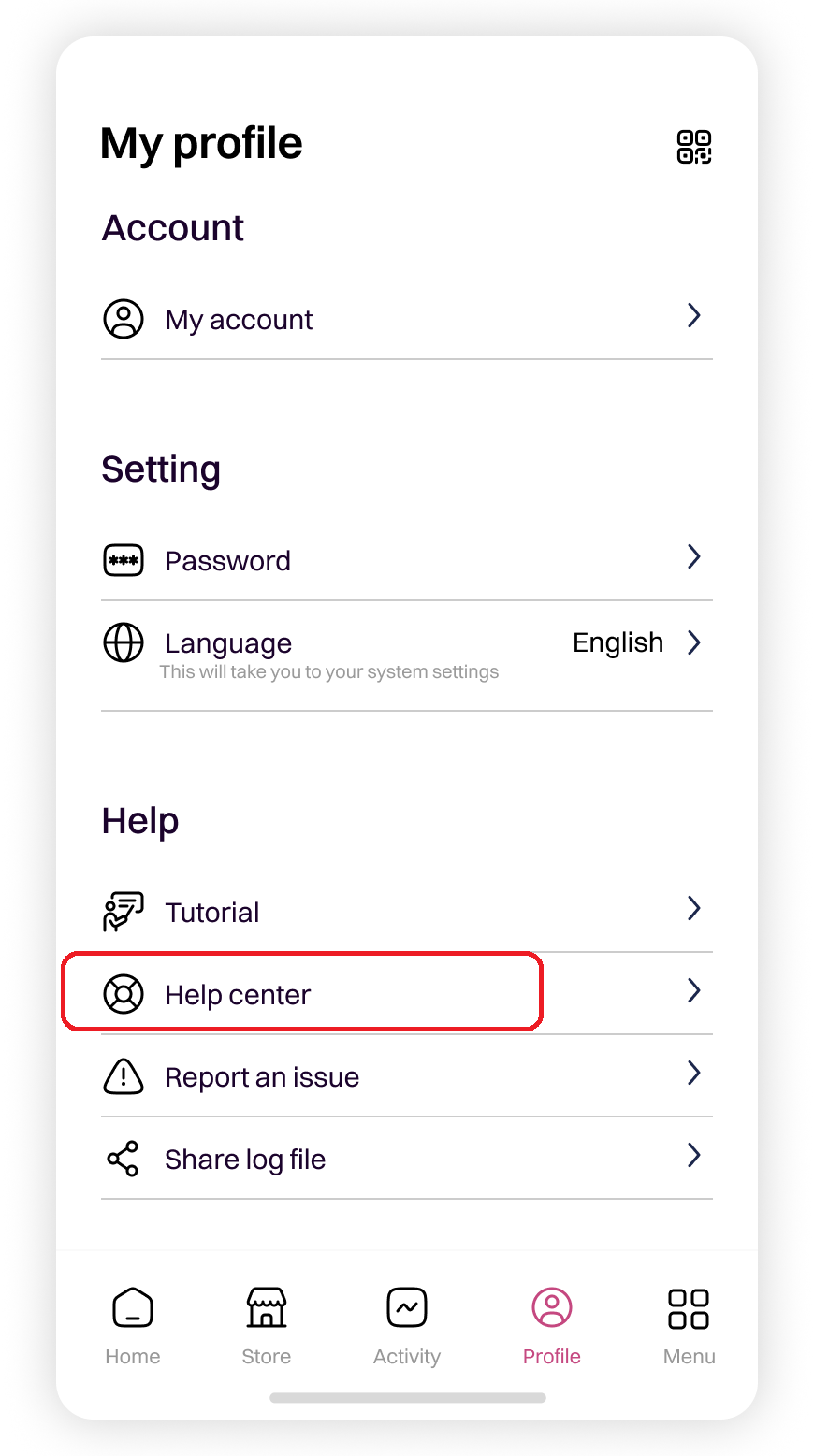Open the Tutorial row chevron
Viewport: 814px width, 1456px height.
(x=693, y=908)
